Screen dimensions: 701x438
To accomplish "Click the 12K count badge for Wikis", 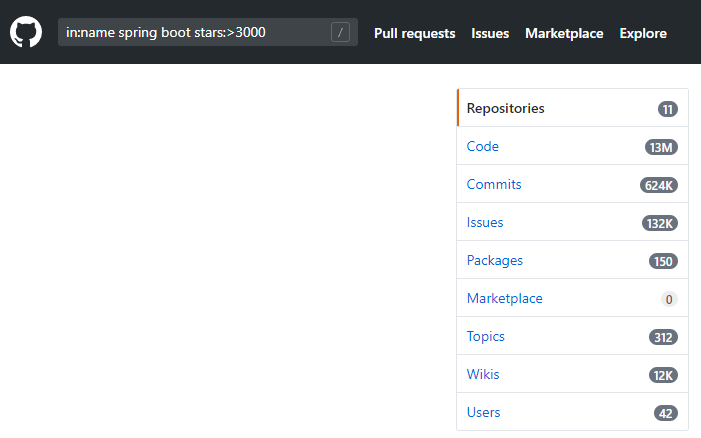I will (663, 375).
